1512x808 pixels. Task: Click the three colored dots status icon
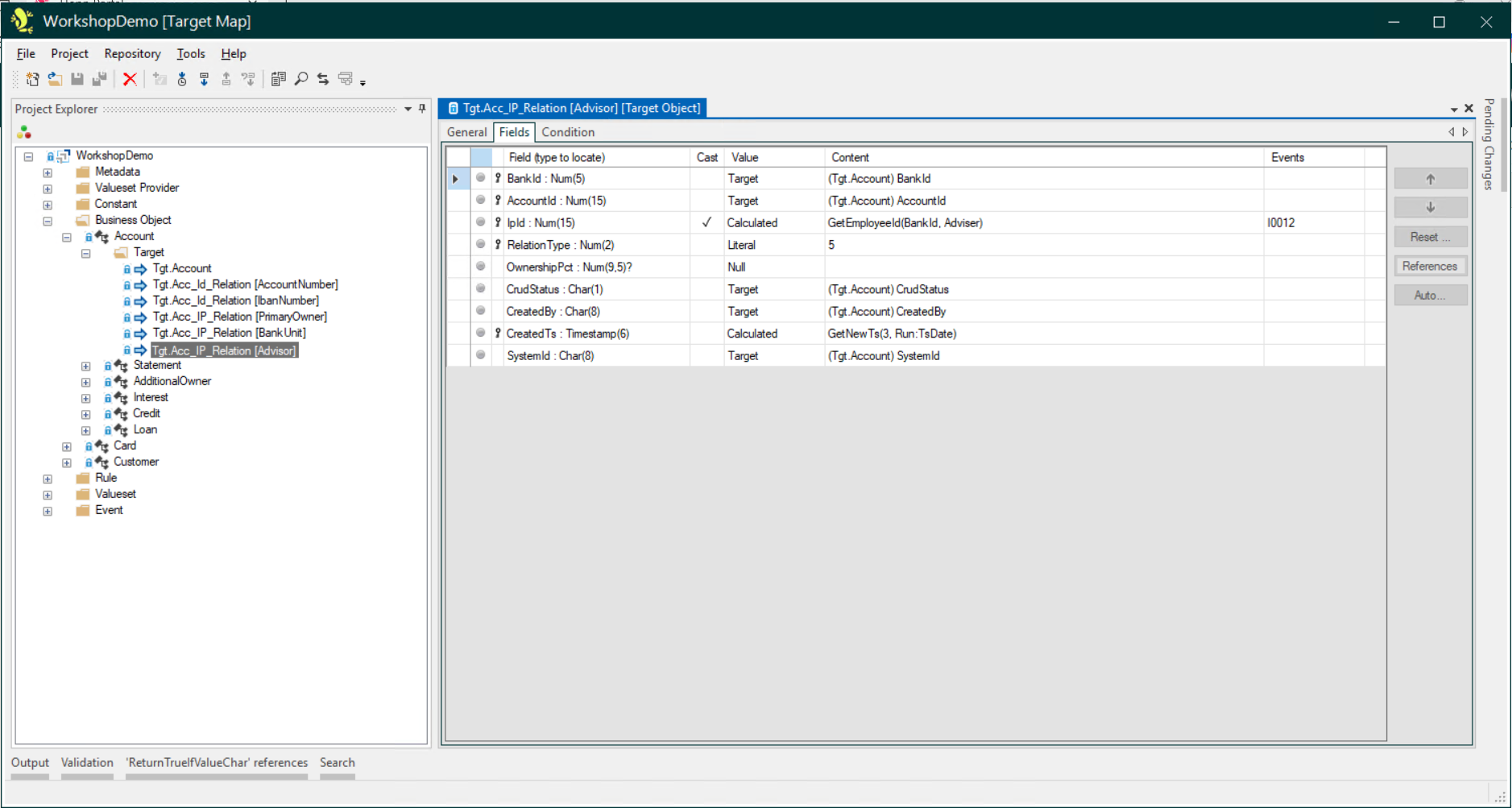24,132
